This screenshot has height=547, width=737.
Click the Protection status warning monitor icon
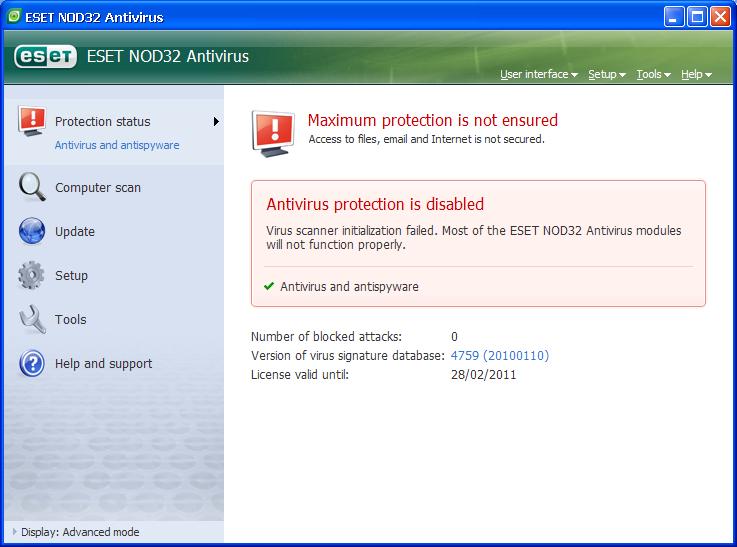[x=32, y=121]
